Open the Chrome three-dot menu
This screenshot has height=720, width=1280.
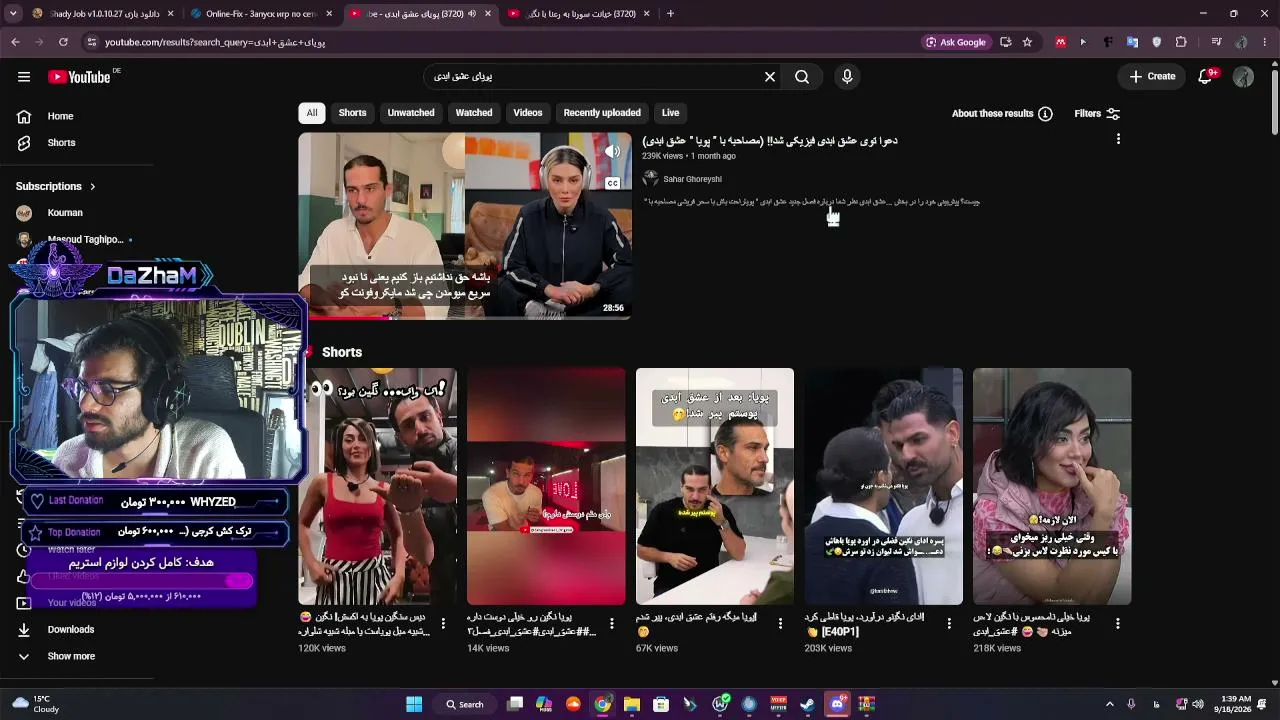click(x=1265, y=42)
